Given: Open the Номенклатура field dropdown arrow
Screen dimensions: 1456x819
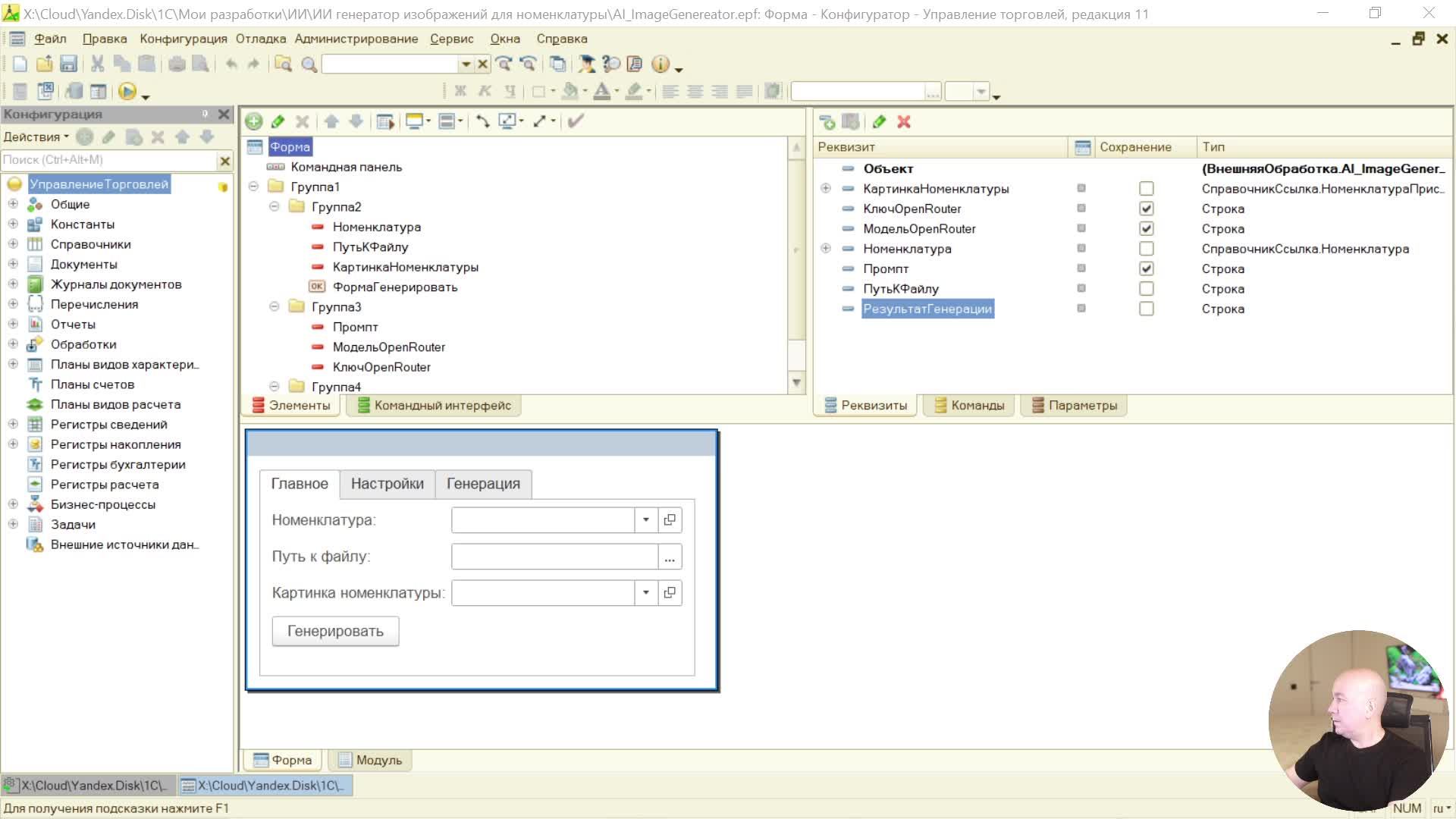Looking at the screenshot, I should pyautogui.click(x=646, y=520).
